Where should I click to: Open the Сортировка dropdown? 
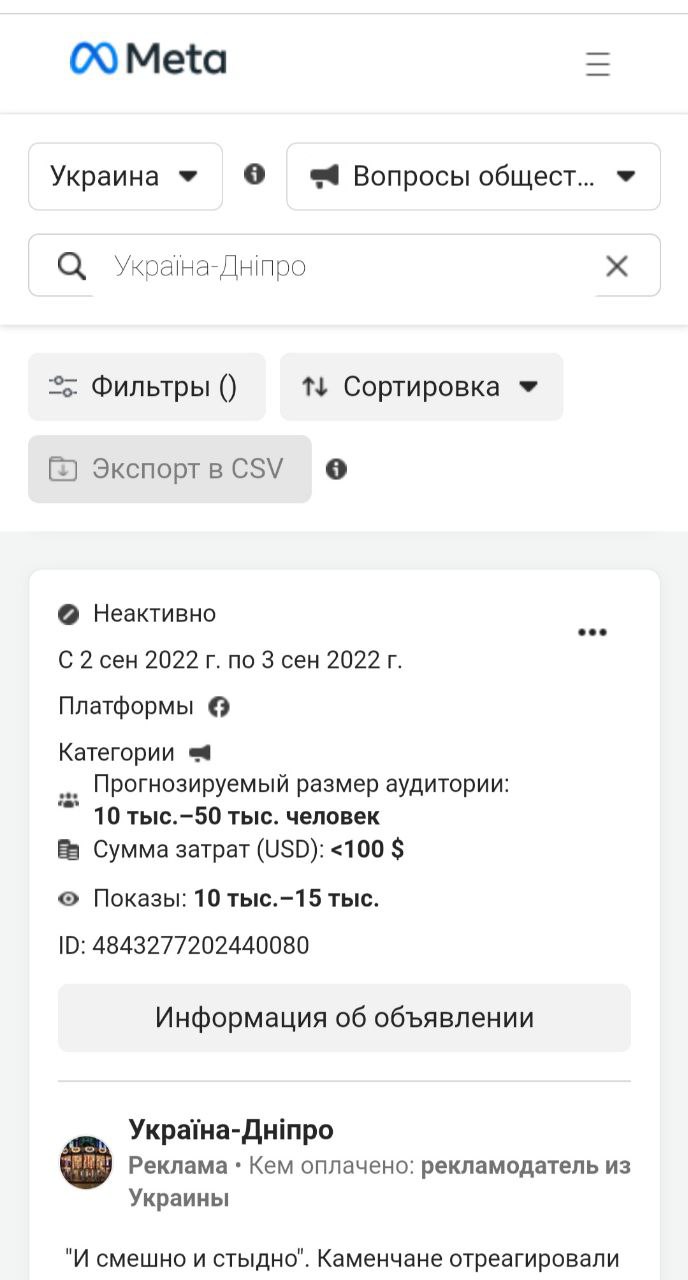coord(422,387)
